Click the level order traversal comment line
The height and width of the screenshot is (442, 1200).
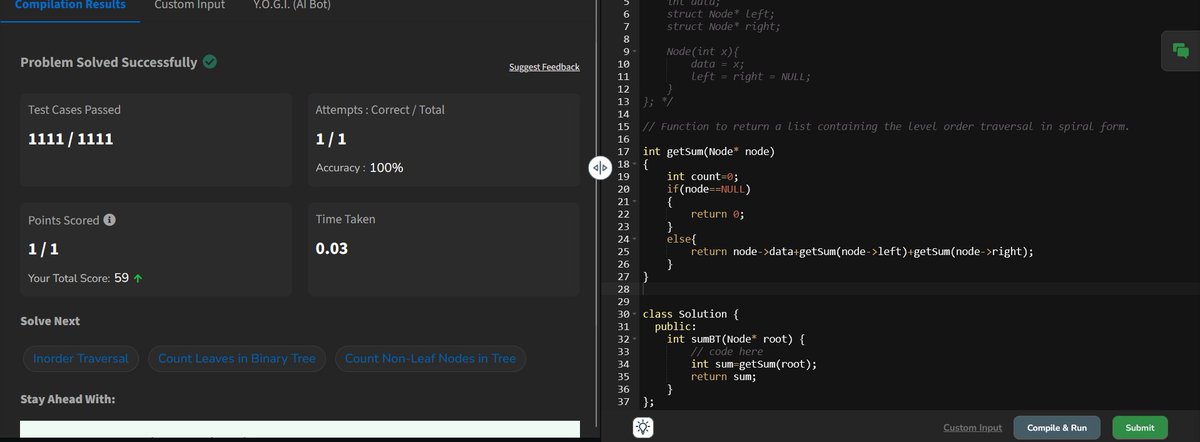(x=886, y=127)
